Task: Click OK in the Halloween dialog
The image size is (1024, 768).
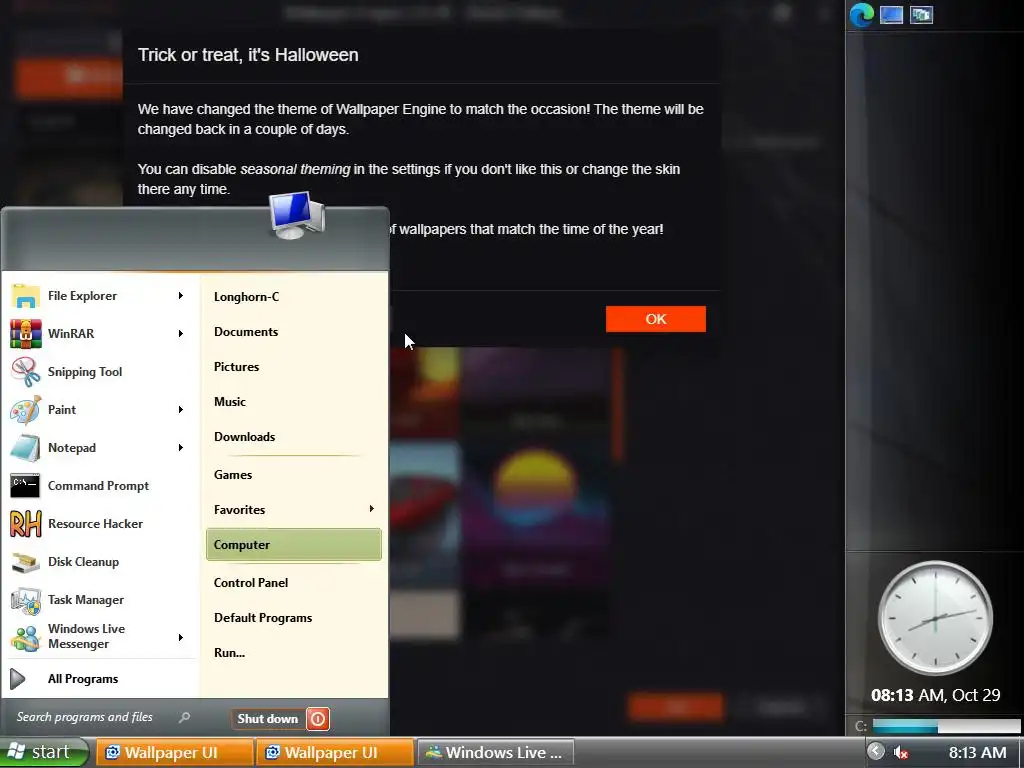Action: pos(656,319)
